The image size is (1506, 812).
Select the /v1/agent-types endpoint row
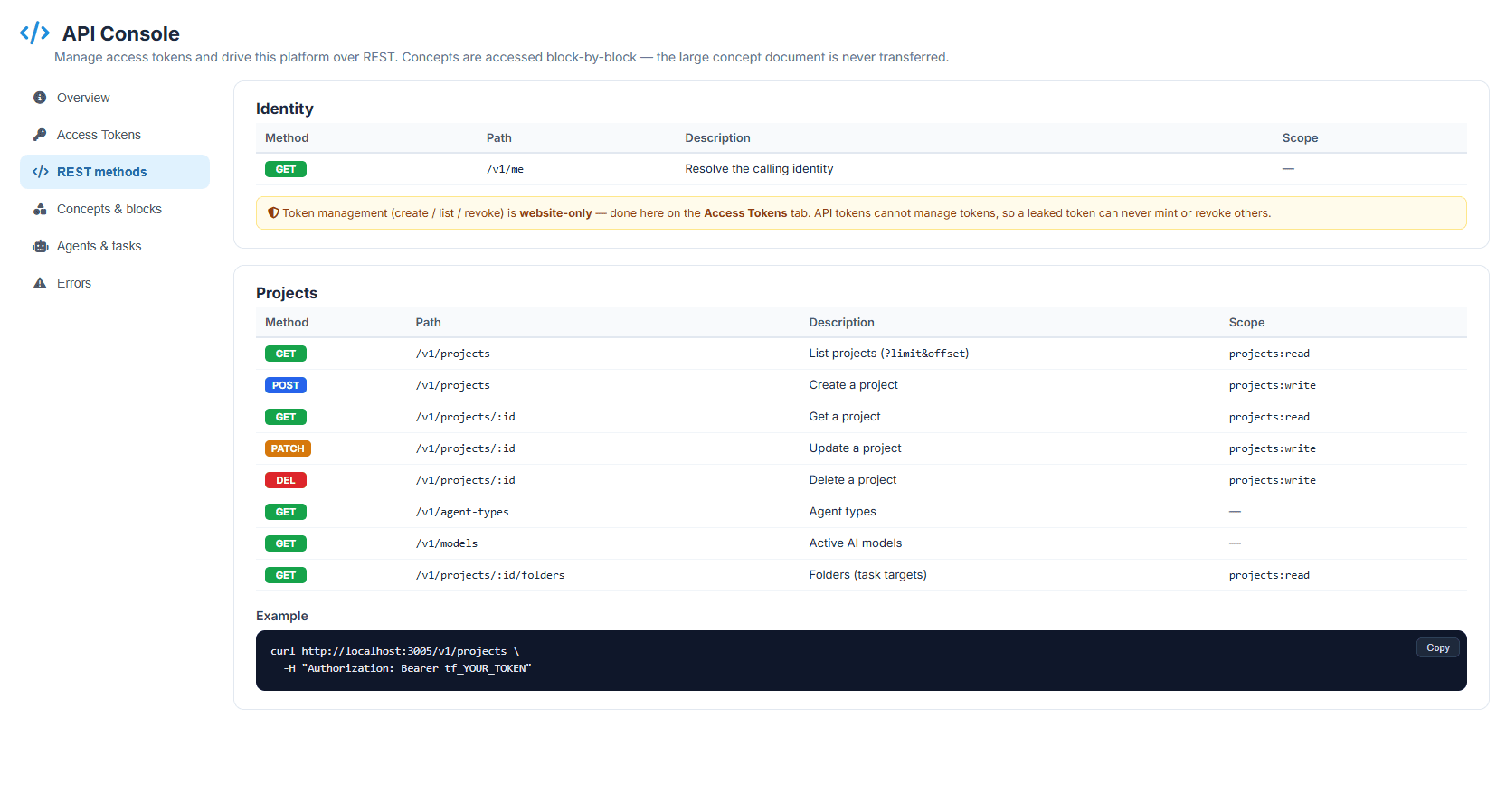pyautogui.click(x=861, y=512)
